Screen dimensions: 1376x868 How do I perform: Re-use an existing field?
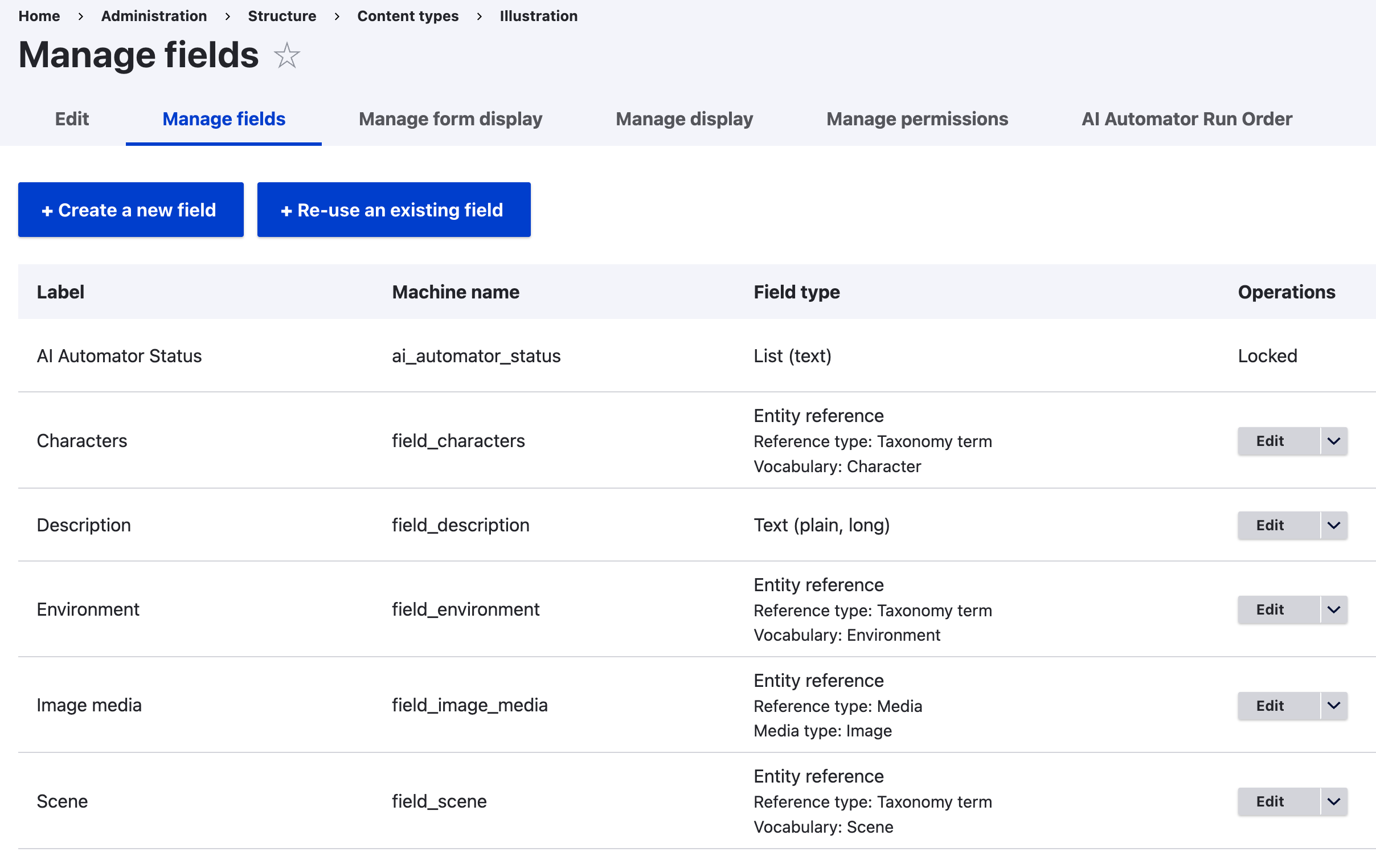394,209
